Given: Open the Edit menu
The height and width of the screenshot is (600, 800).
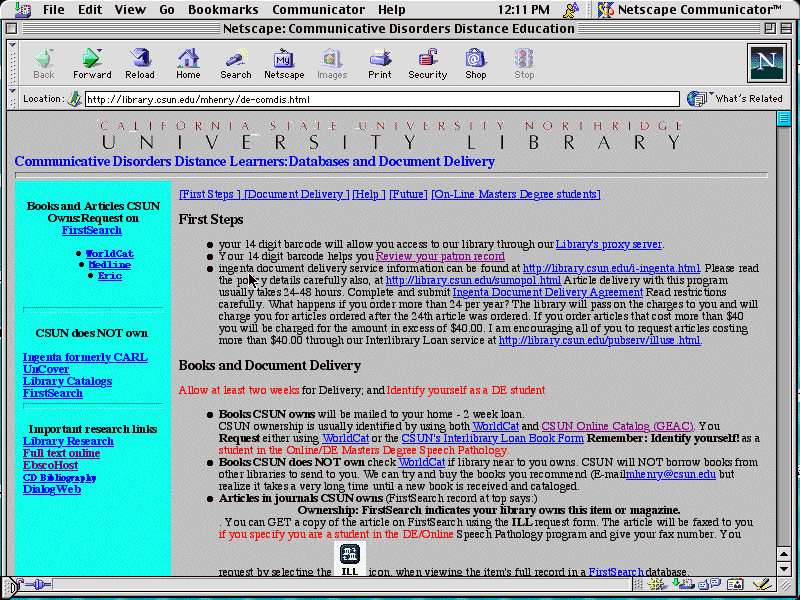Looking at the screenshot, I should 90,9.
